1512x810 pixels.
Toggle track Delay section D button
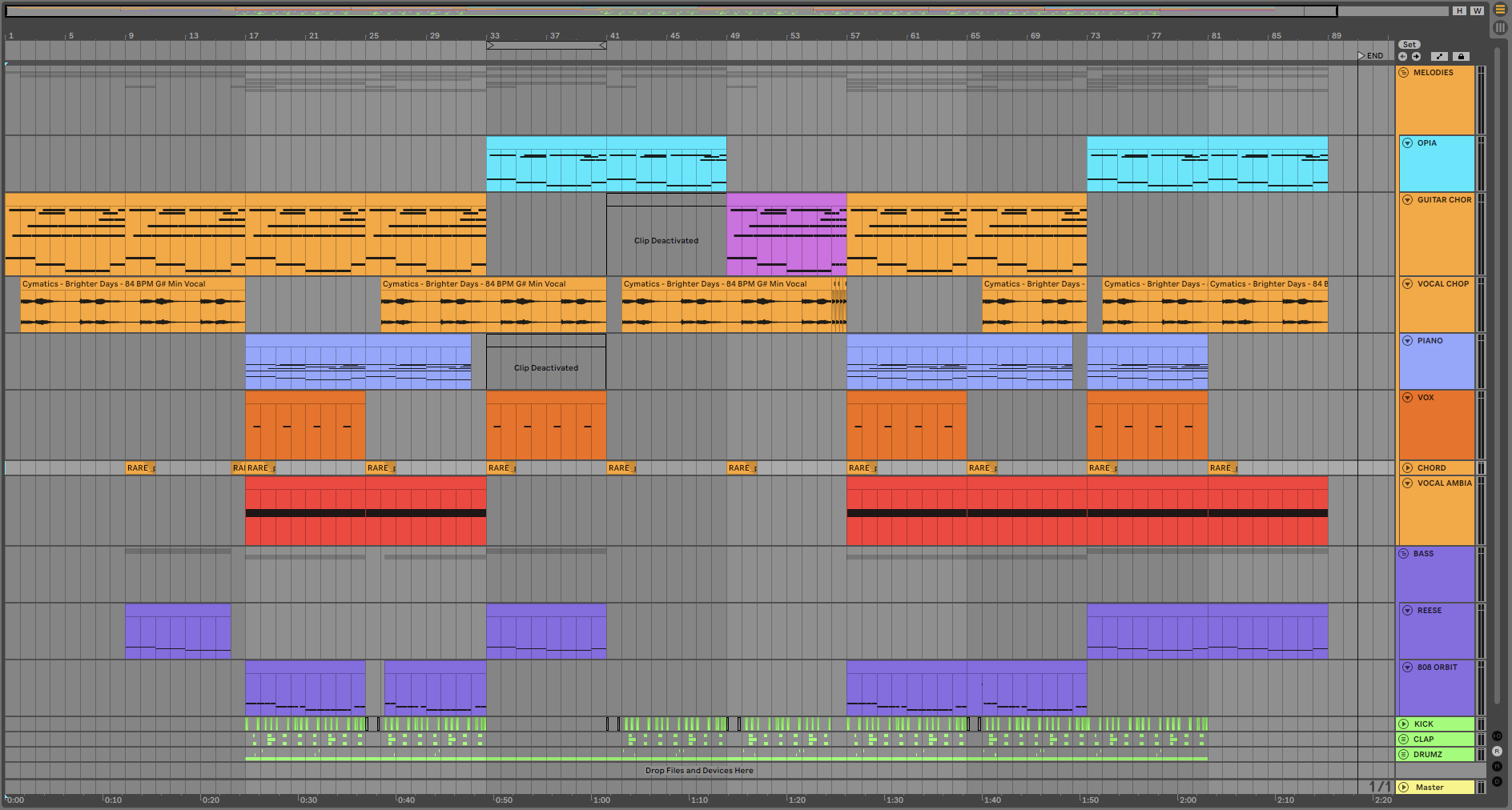(x=1497, y=781)
